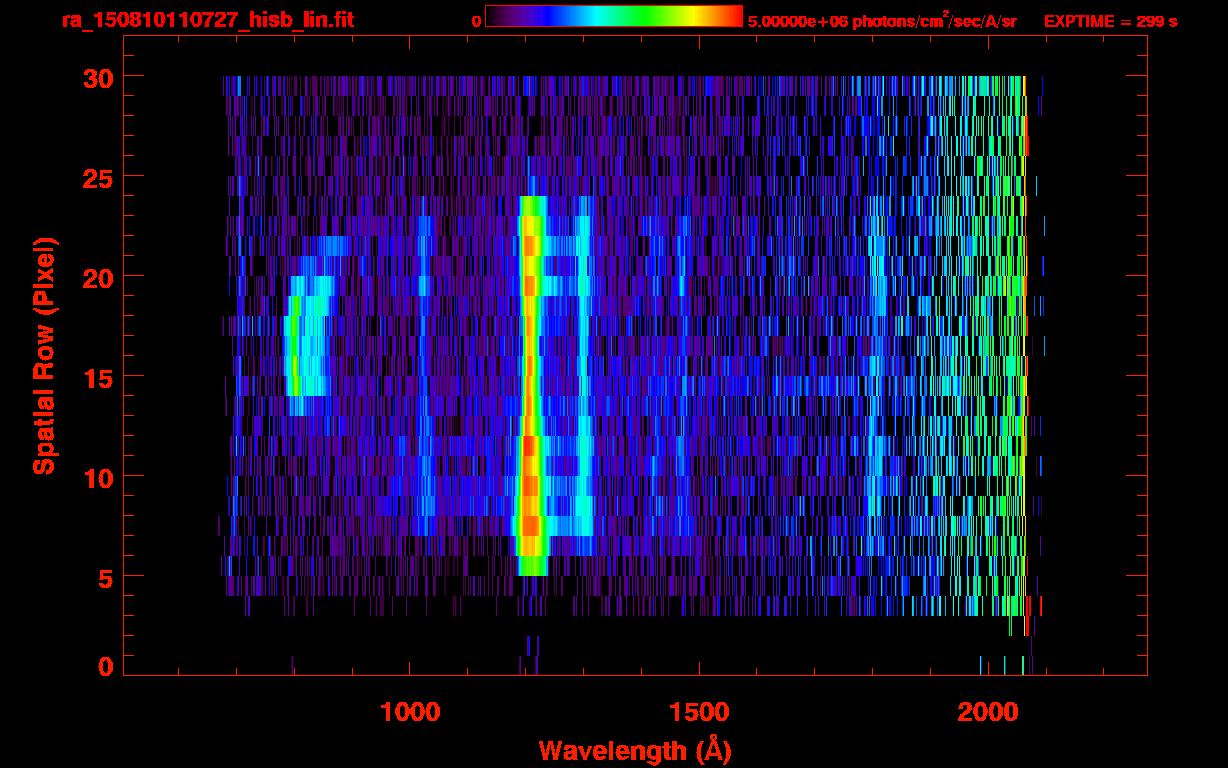The image size is (1228, 768).
Task: Click the 5.00000e+06 photons/cm²/sec/A/sr label
Action: [x=881, y=20]
